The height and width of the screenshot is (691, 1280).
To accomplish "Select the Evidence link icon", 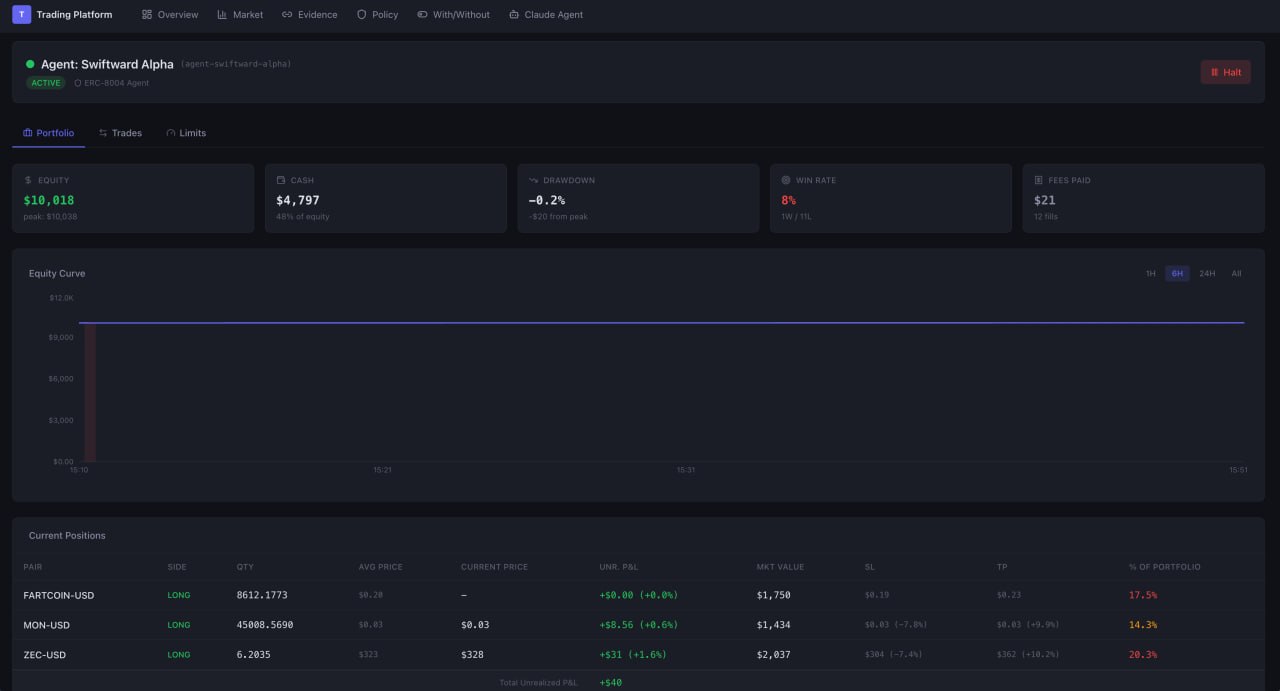I will [287, 14].
